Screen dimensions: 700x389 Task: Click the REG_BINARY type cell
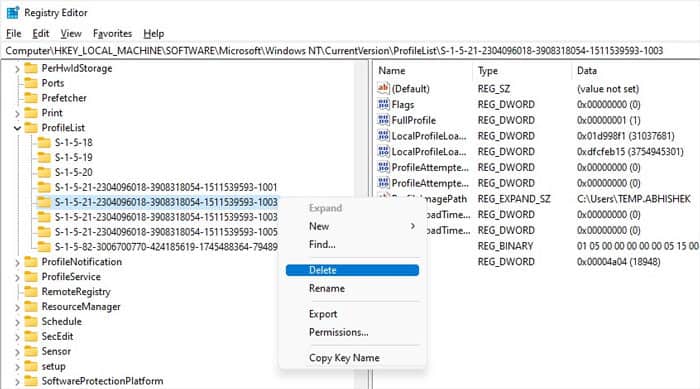[505, 246]
